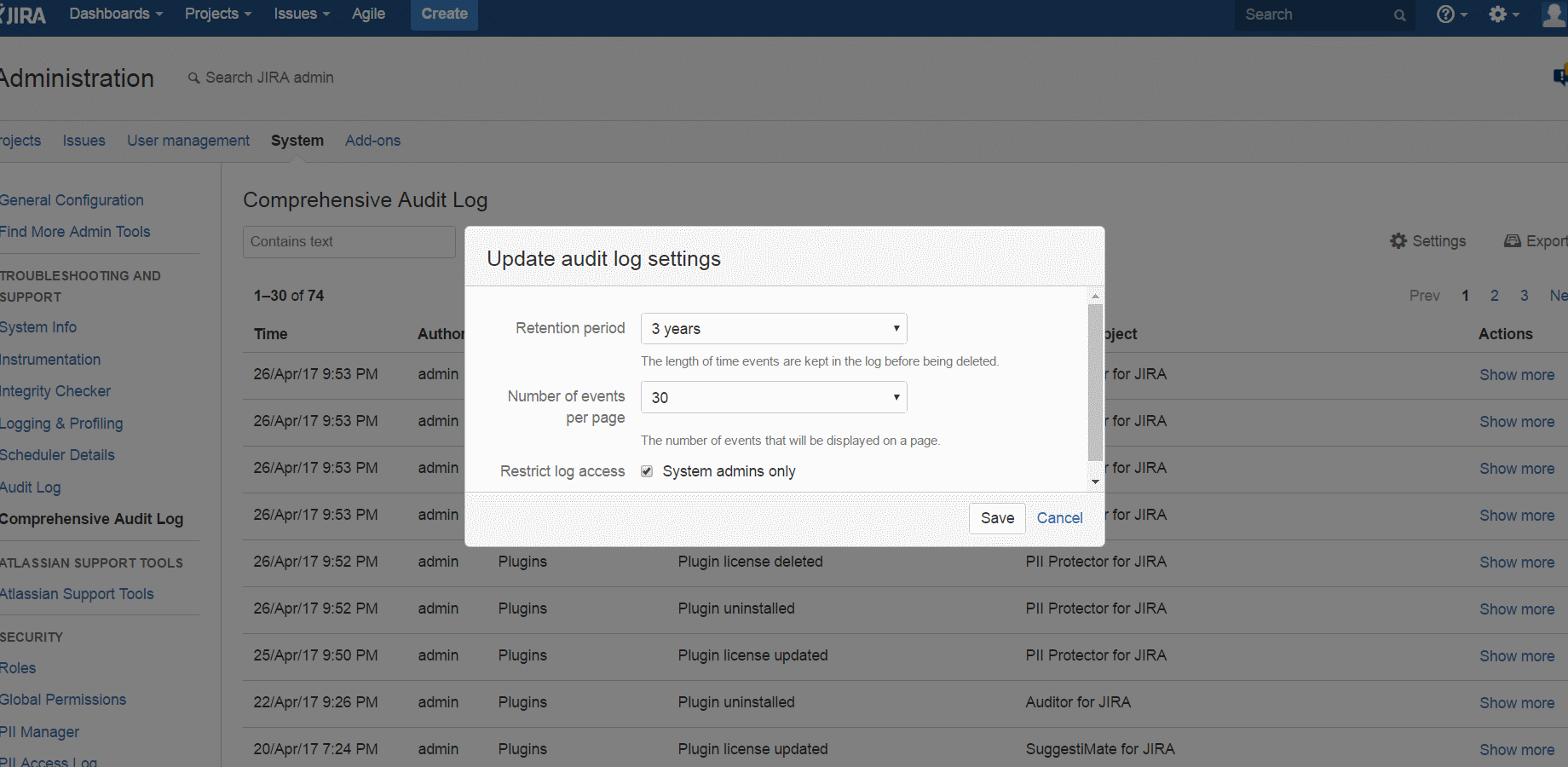
Task: Open Logging & Profiling in sidebar
Action: pyautogui.click(x=61, y=424)
